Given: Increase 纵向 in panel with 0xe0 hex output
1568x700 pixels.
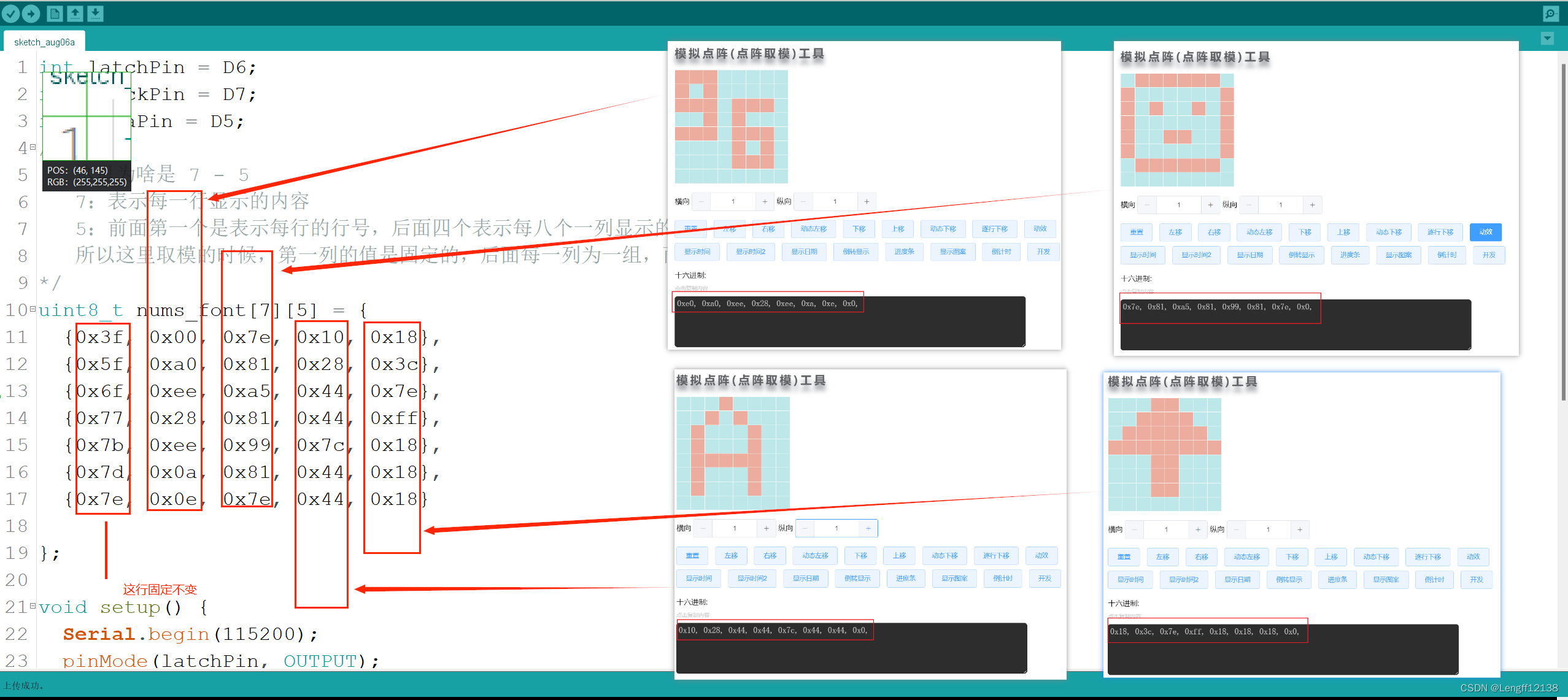Looking at the screenshot, I should pyautogui.click(x=867, y=201).
